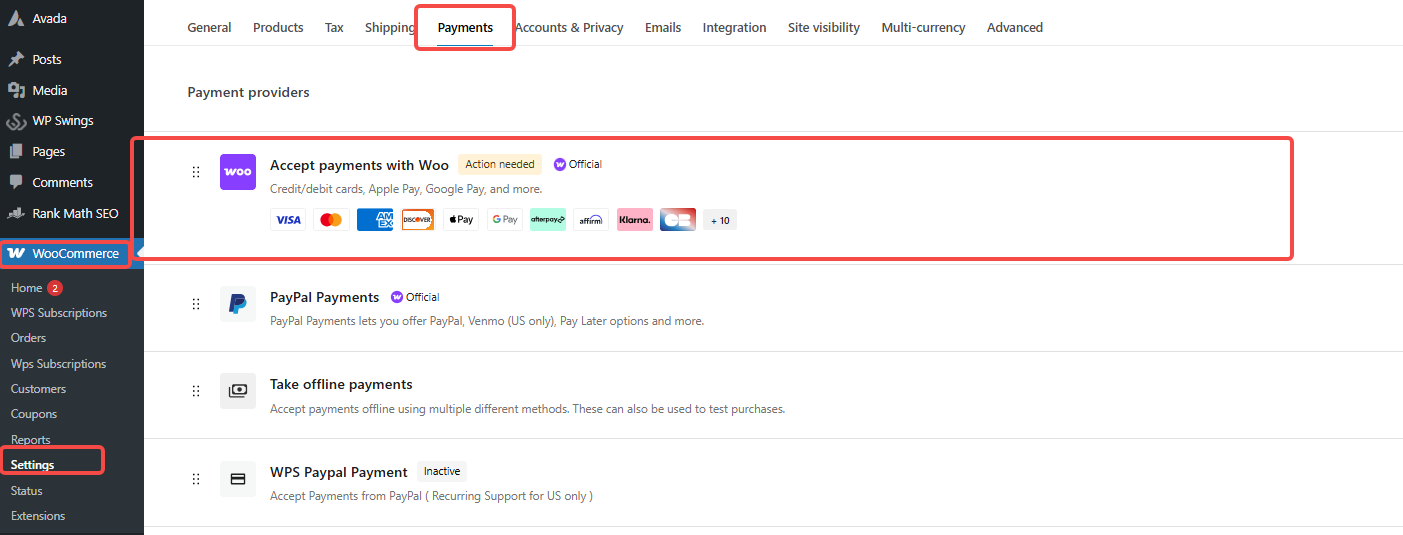
Task: Click the American Express logo
Action: [375, 220]
